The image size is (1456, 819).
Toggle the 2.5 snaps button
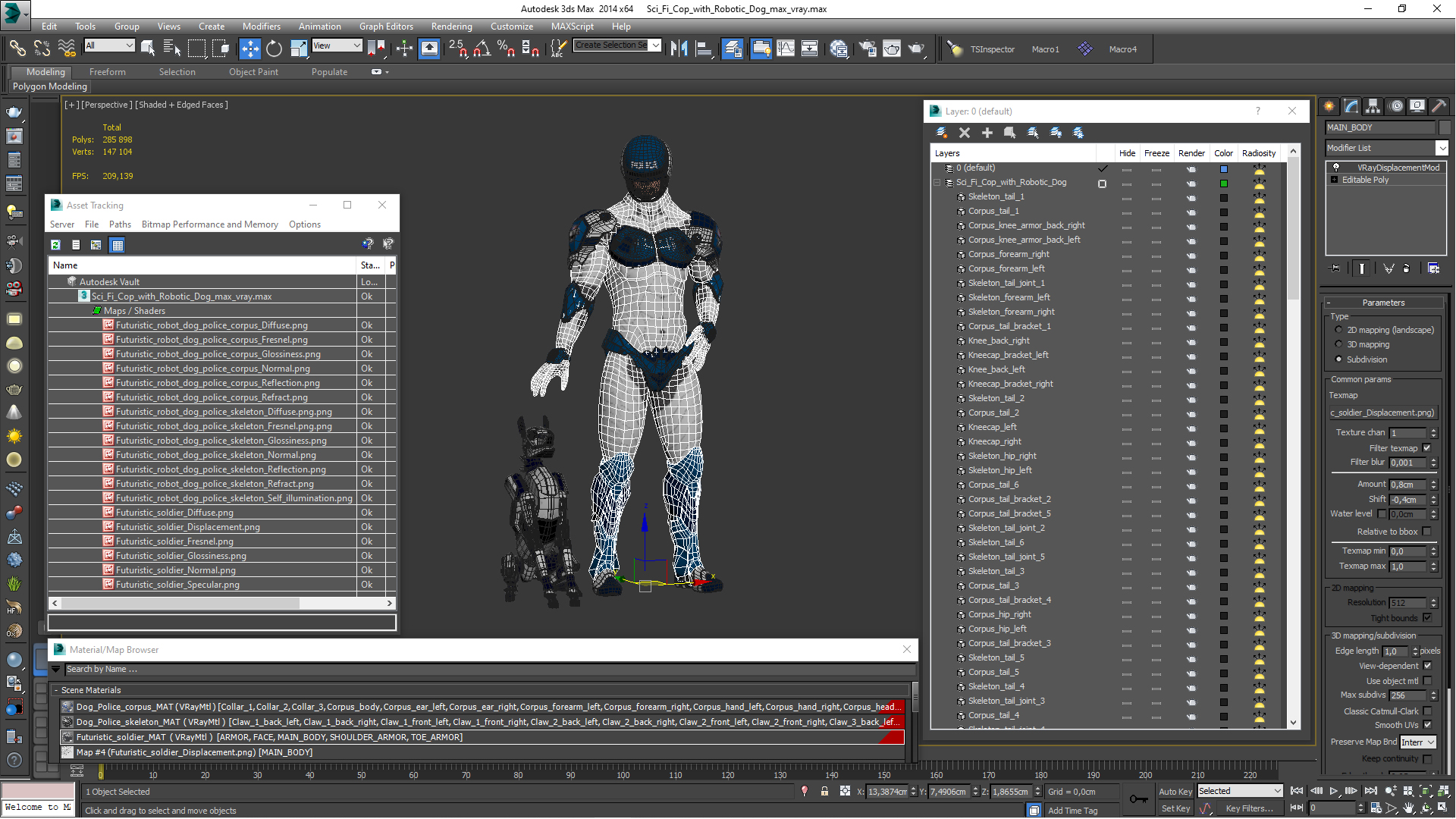point(458,49)
